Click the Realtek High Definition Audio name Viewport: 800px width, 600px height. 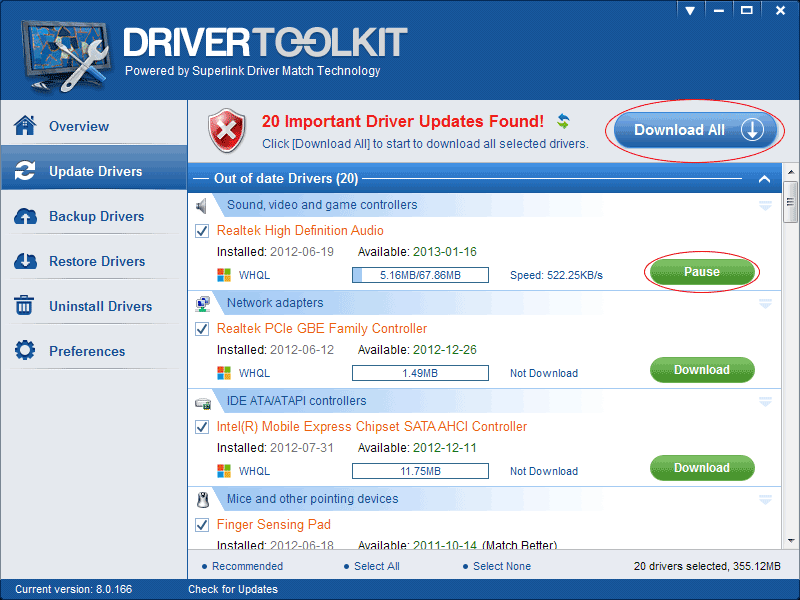click(300, 231)
